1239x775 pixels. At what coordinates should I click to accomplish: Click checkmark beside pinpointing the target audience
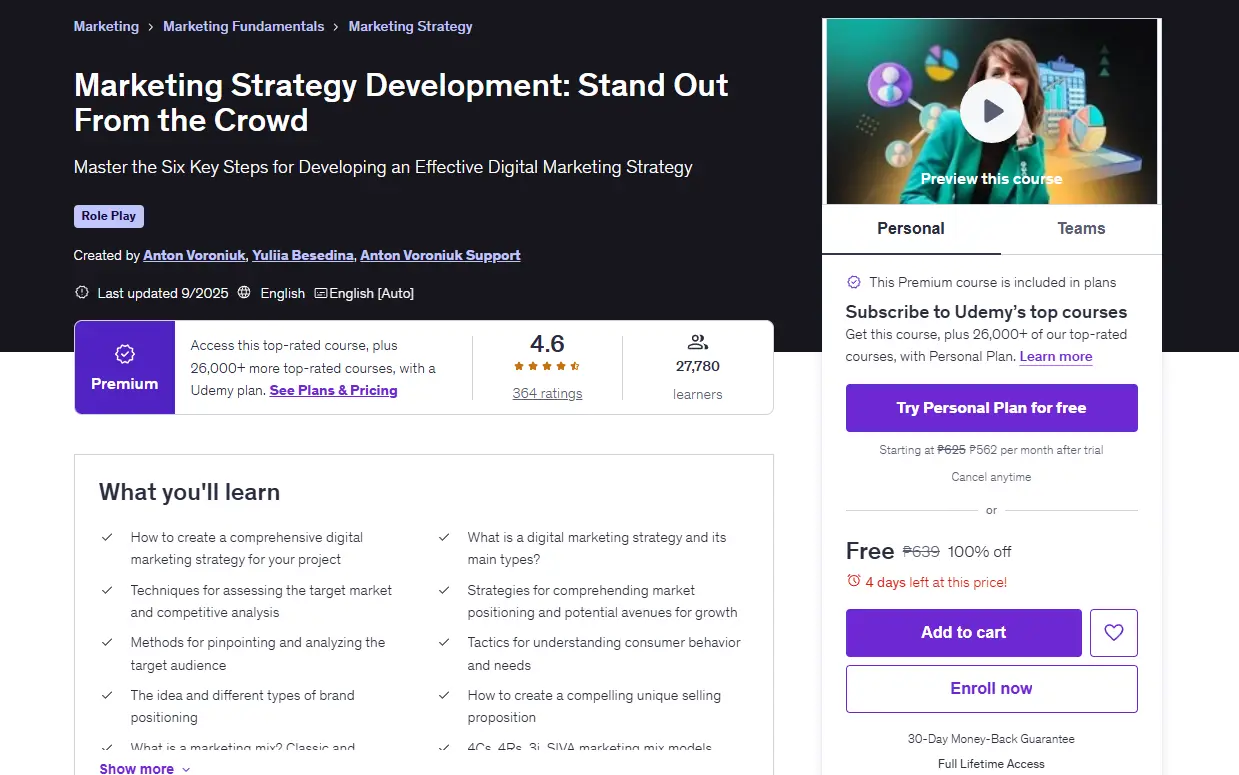pos(107,642)
